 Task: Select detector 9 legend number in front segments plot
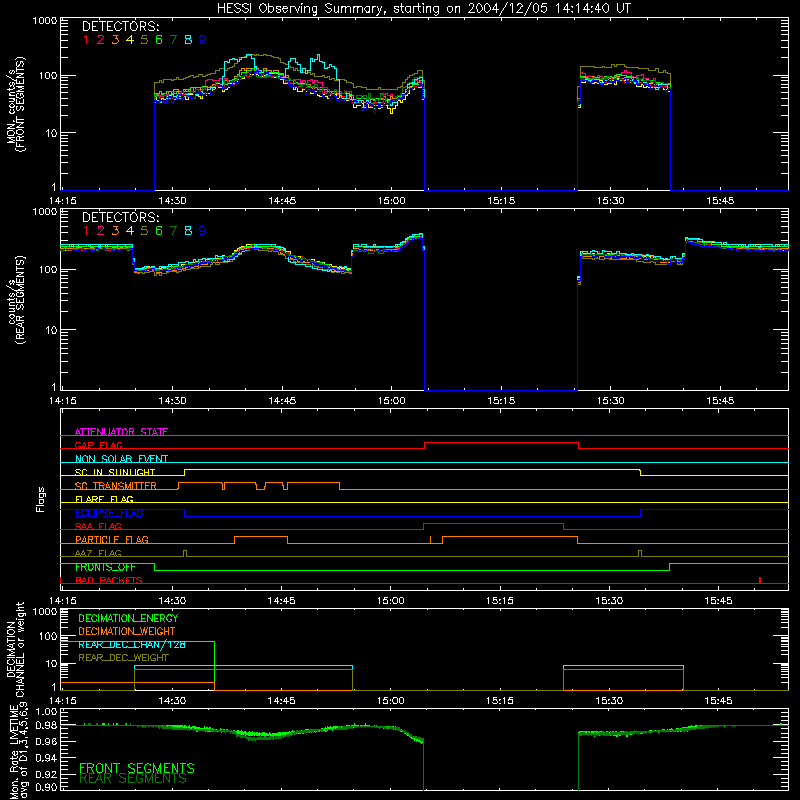click(203, 40)
